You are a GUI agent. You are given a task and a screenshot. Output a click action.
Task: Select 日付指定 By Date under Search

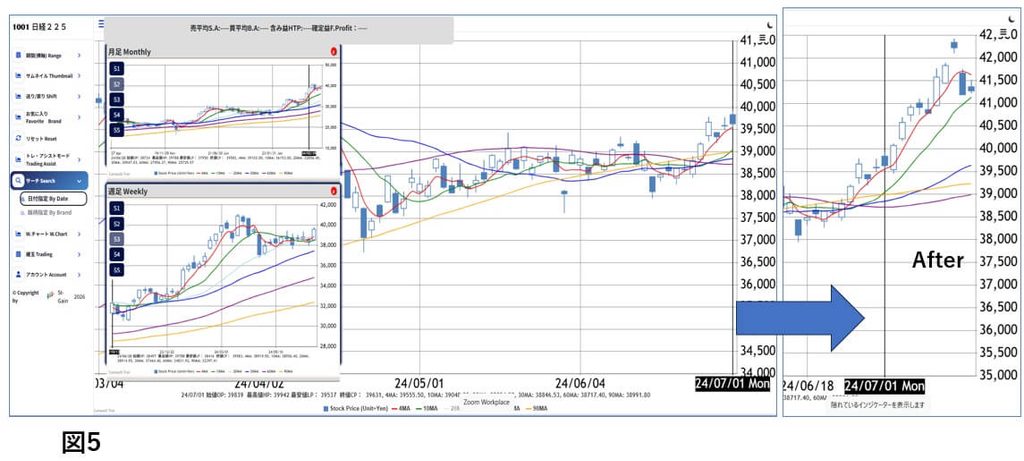click(x=53, y=198)
